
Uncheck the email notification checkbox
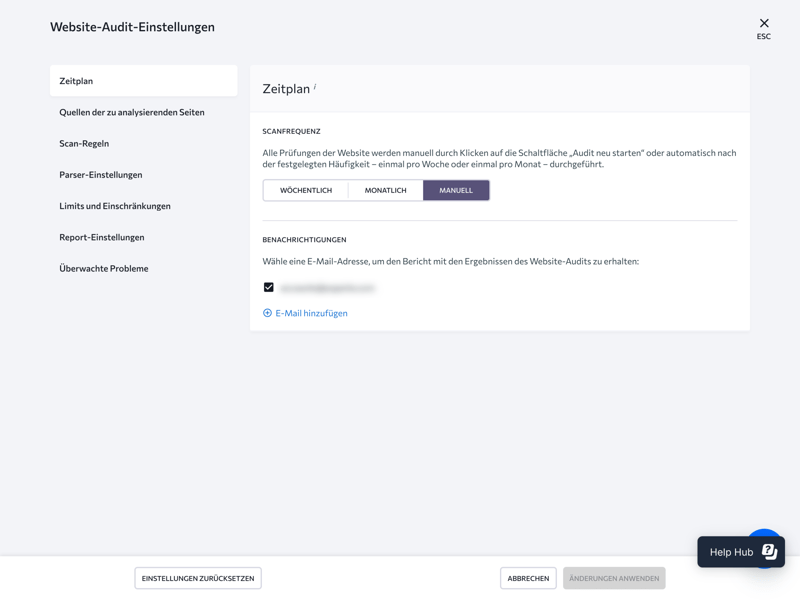269,288
